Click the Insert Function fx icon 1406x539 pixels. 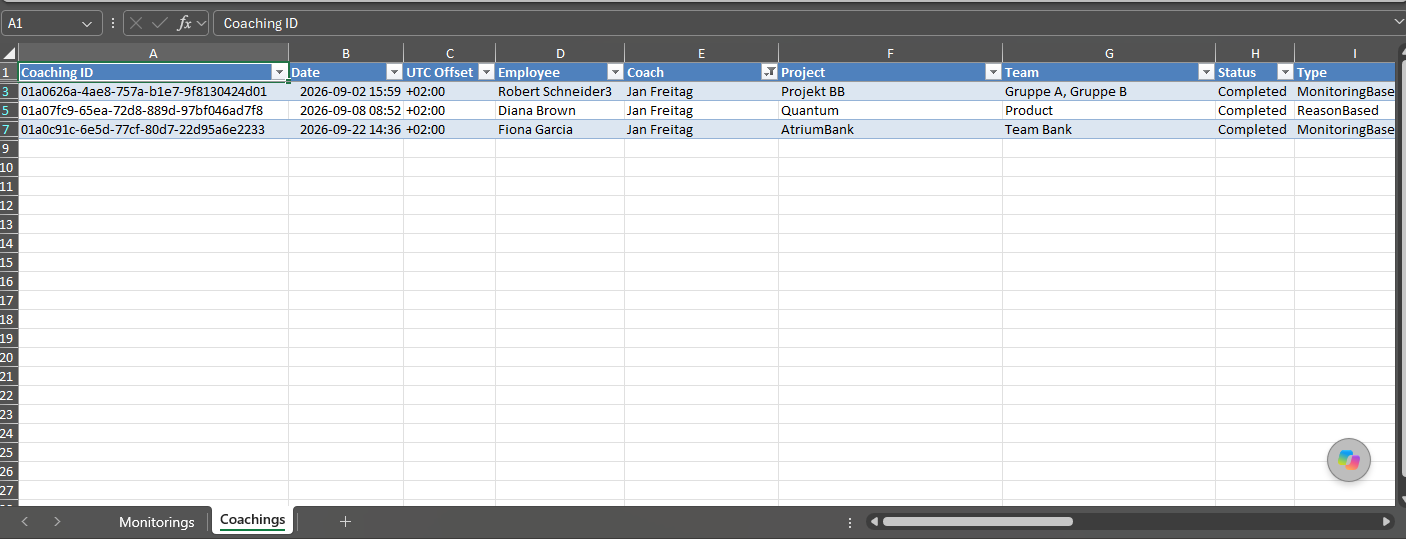point(184,23)
